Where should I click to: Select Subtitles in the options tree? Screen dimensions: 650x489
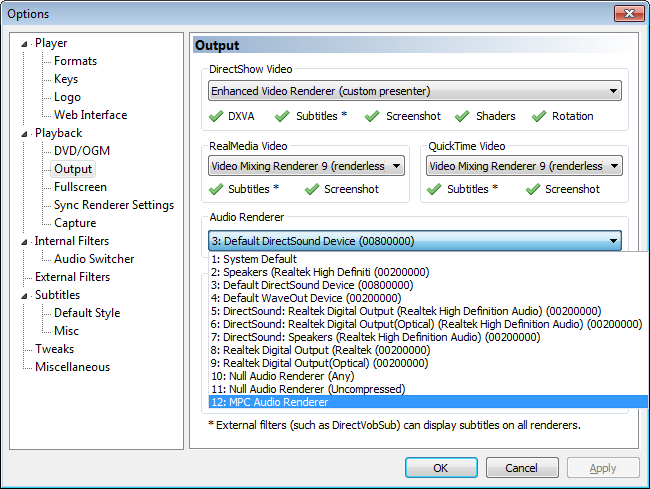tap(57, 295)
